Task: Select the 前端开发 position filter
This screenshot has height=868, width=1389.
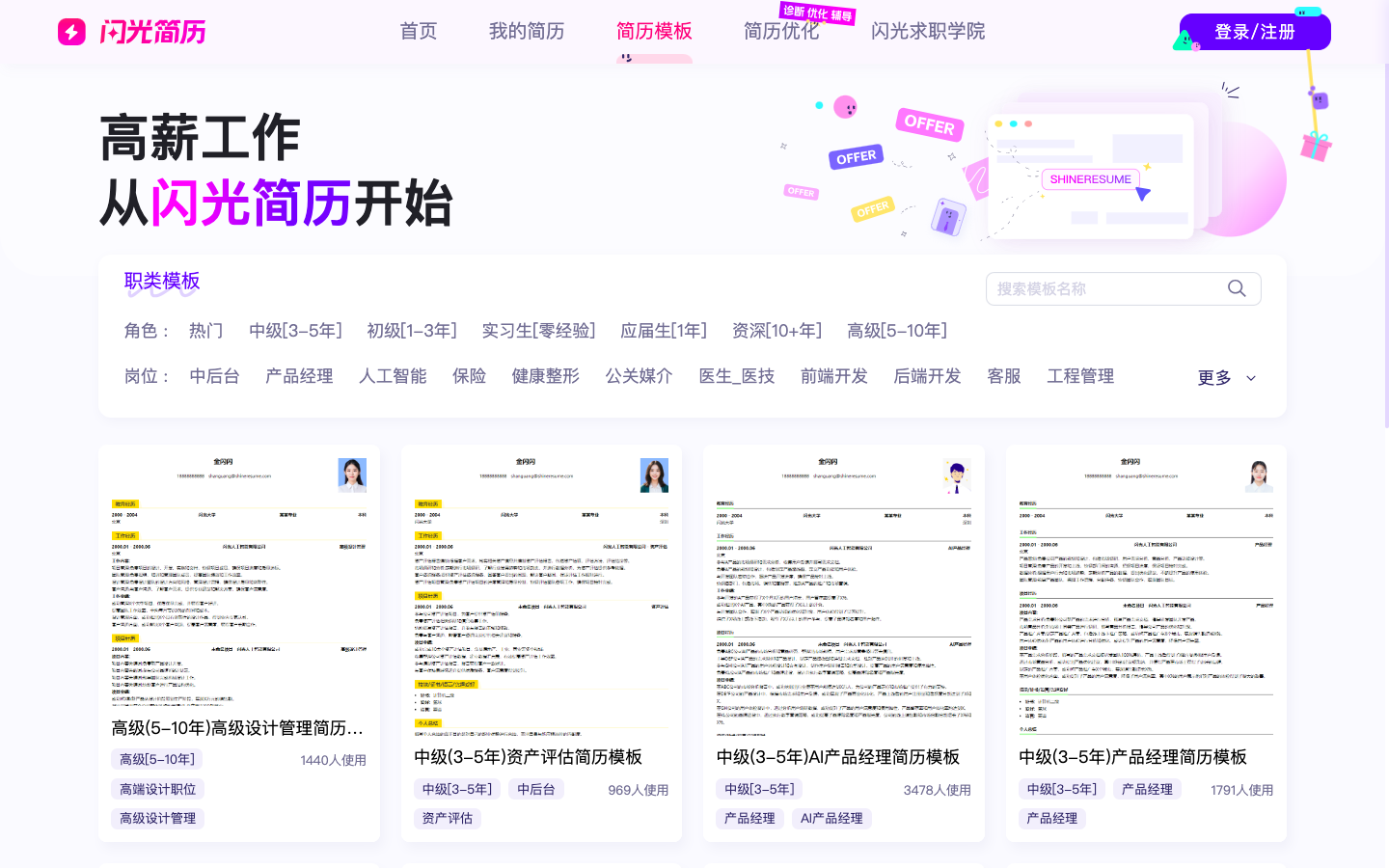Action: (x=834, y=376)
